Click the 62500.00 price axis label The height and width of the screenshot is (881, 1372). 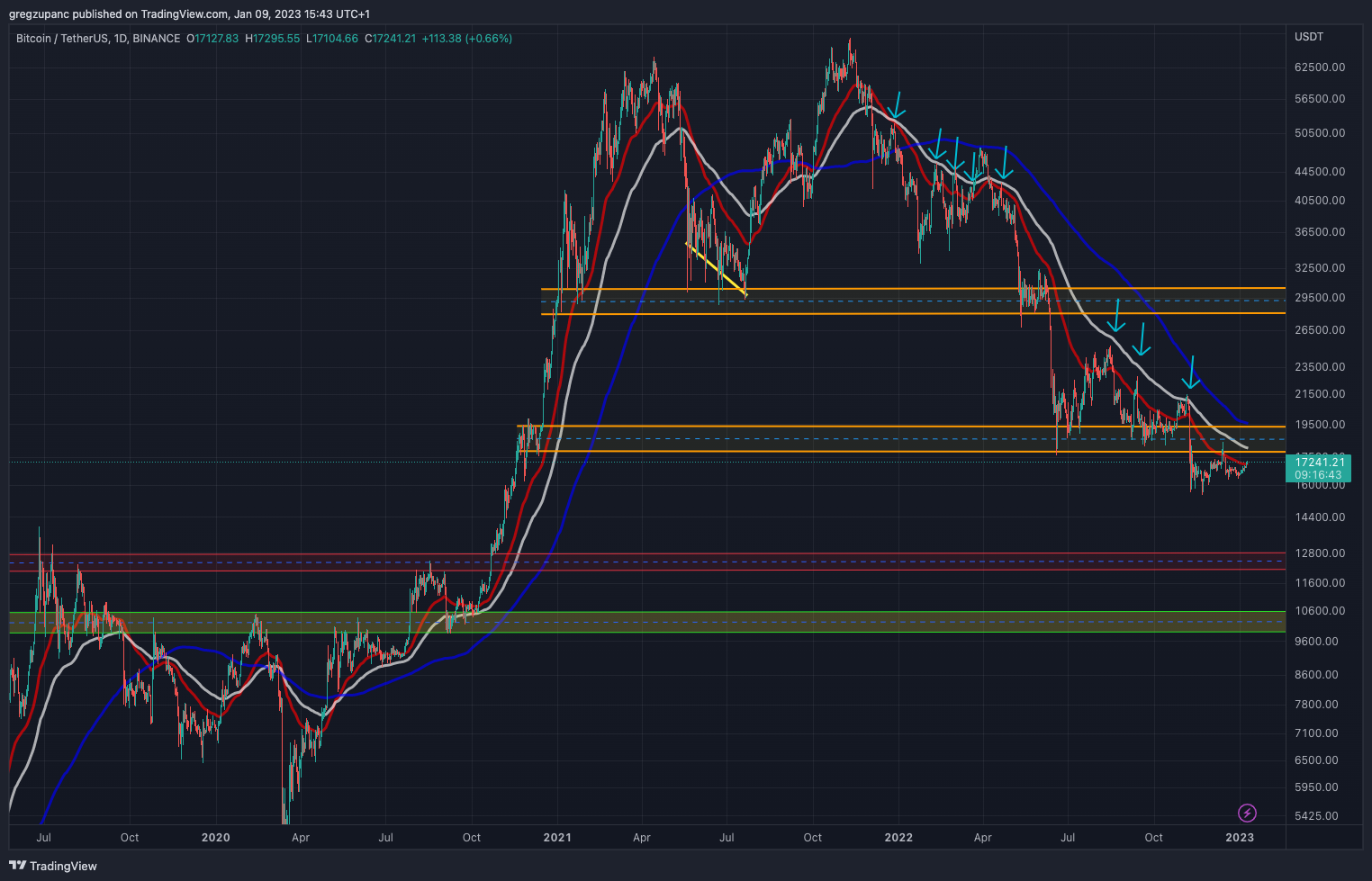tap(1320, 67)
